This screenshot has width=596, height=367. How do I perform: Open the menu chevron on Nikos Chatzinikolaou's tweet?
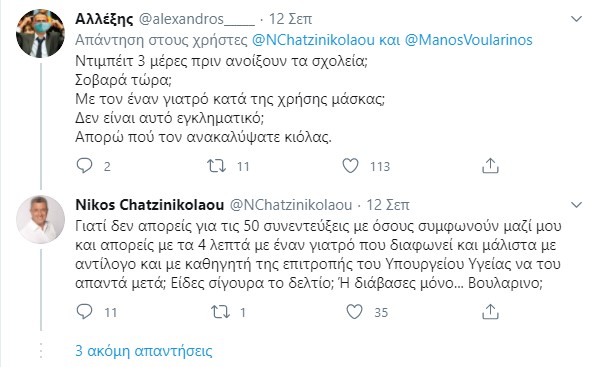(577, 205)
